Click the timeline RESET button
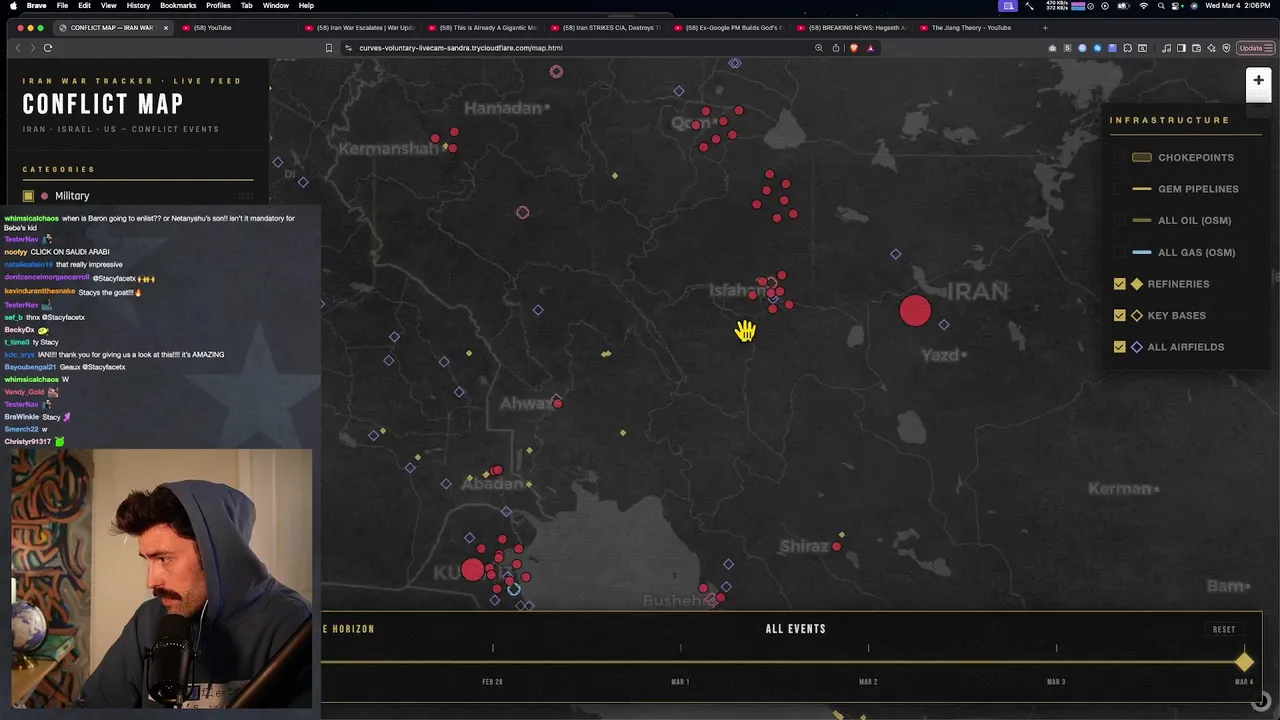Image resolution: width=1280 pixels, height=720 pixels. pos(1224,630)
